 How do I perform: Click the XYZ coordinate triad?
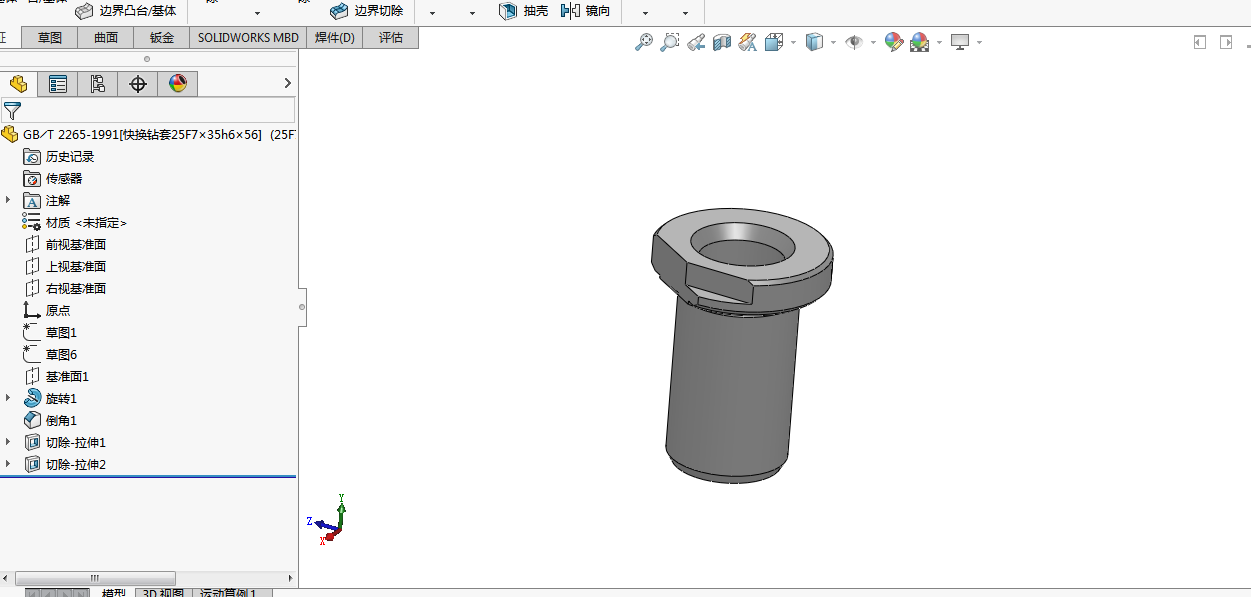tap(326, 520)
